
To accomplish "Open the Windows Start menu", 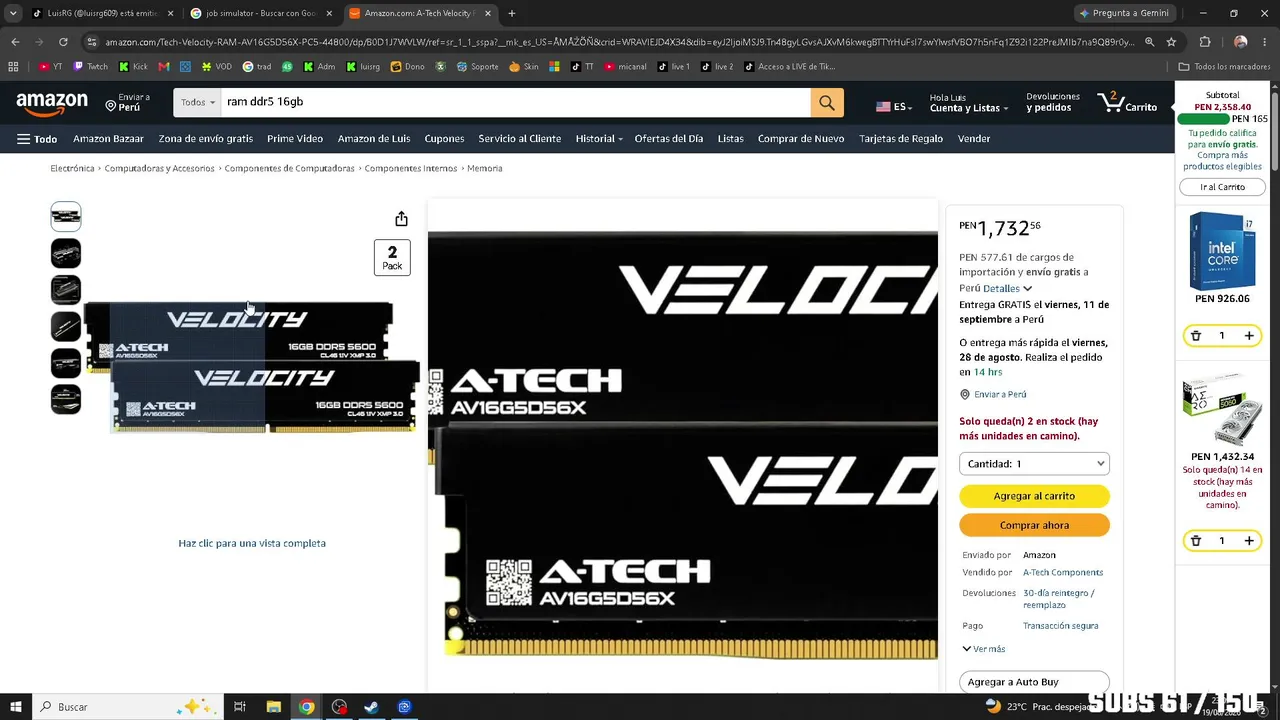I will pos(15,707).
